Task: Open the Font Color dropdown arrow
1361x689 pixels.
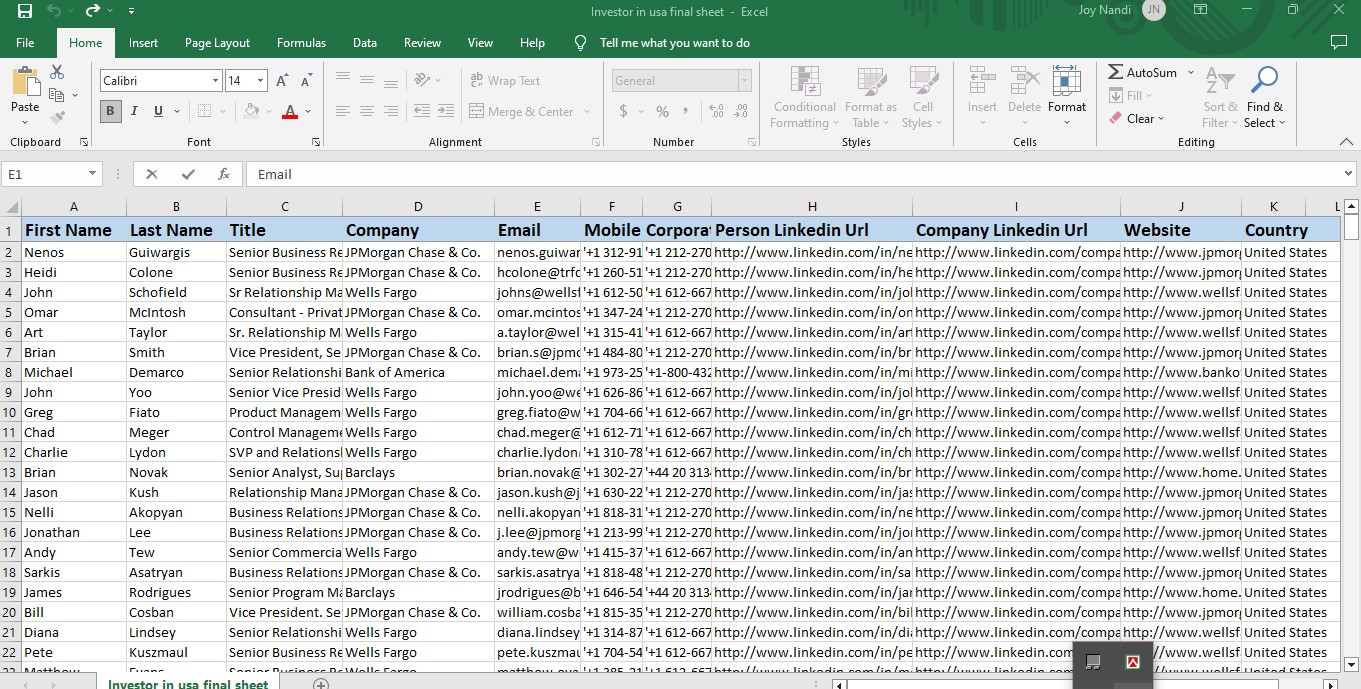Action: pos(306,111)
